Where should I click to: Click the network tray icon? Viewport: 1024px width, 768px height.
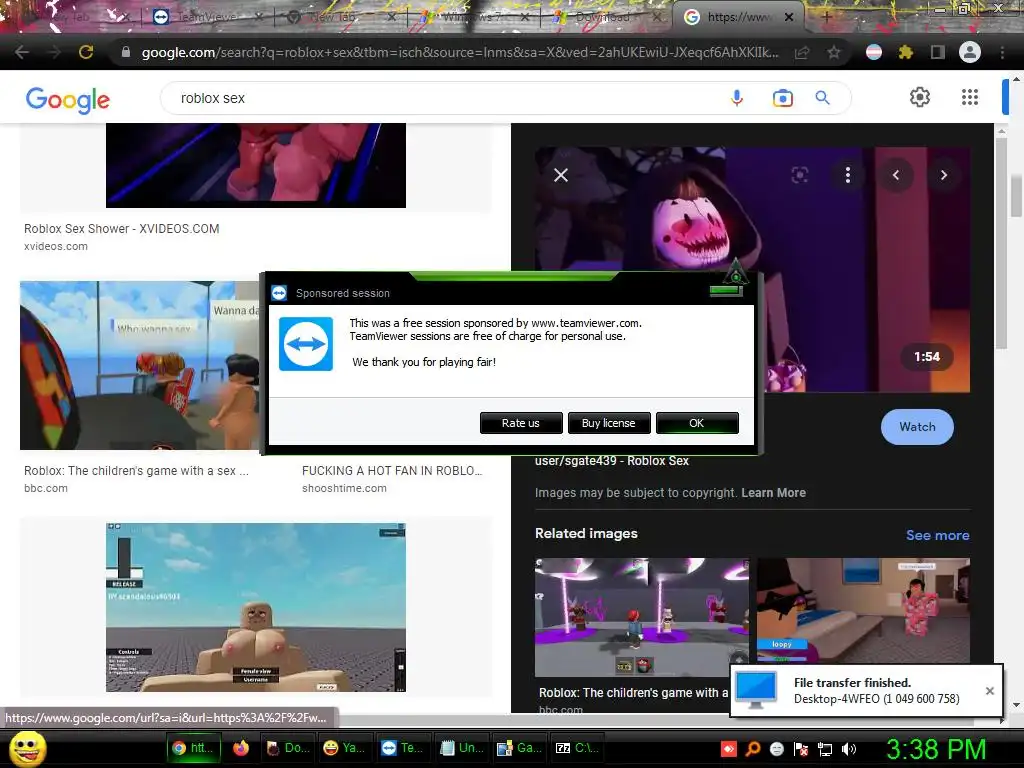[x=825, y=749]
